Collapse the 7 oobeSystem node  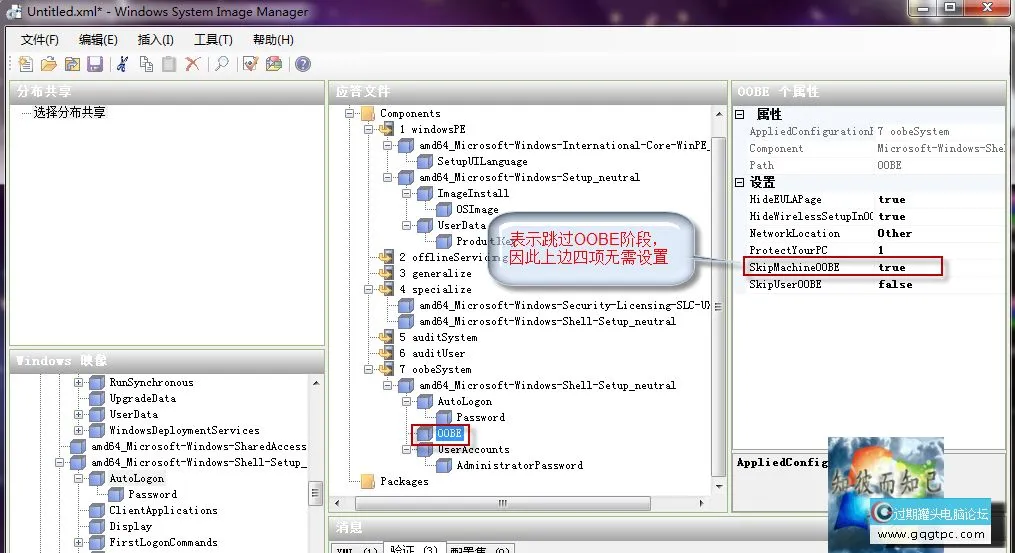click(368, 369)
